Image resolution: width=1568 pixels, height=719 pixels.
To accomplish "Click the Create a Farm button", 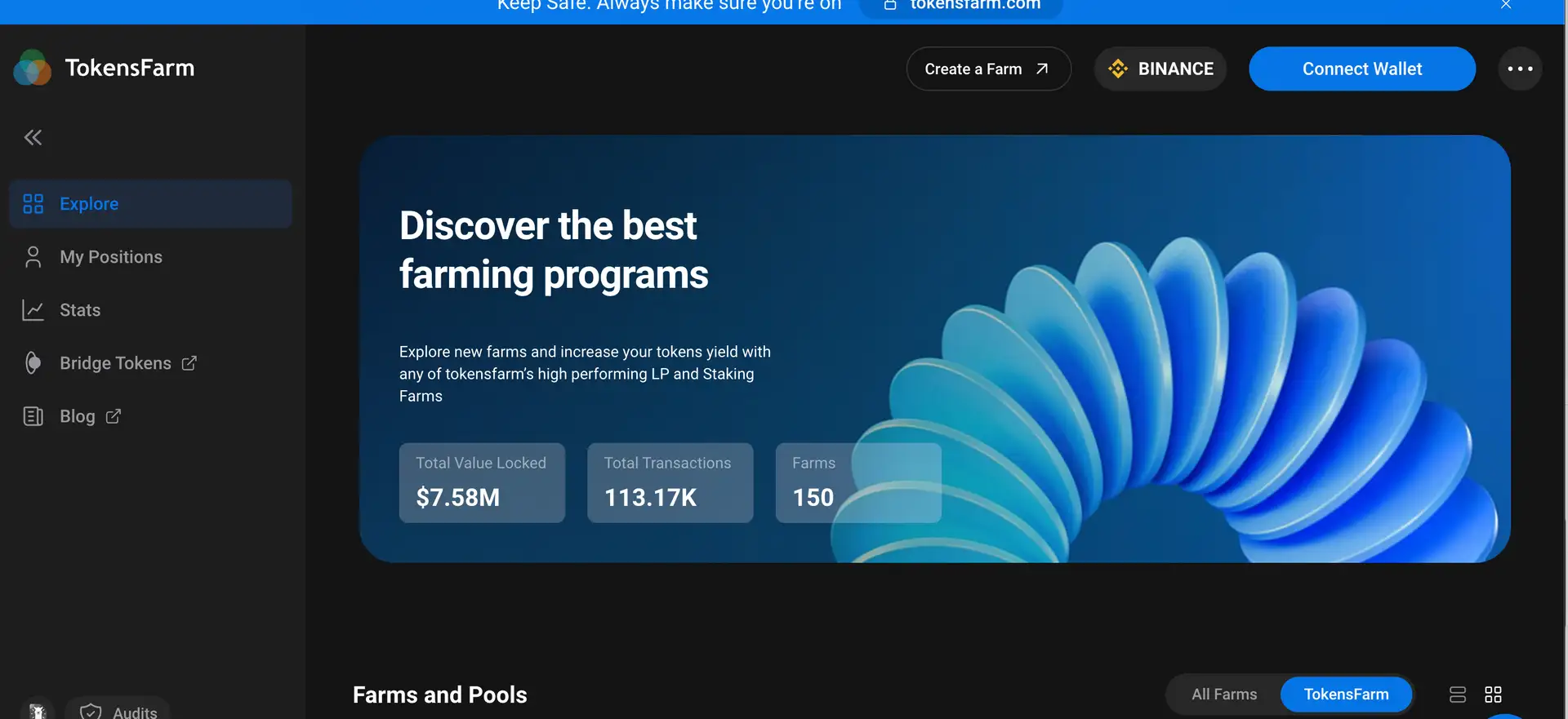I will 988,69.
